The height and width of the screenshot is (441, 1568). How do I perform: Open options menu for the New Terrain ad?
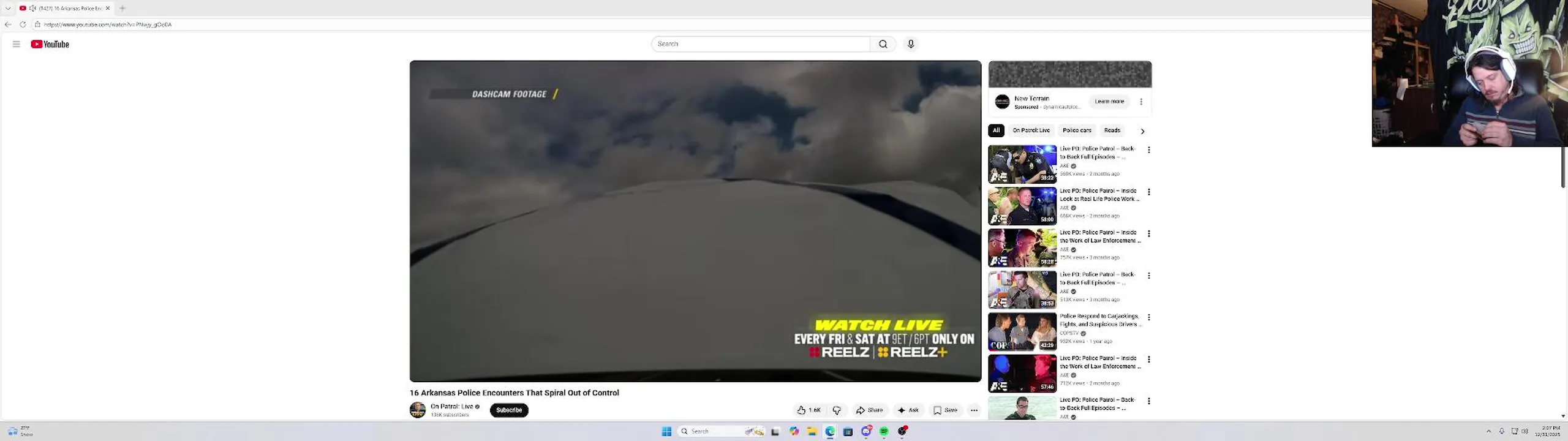(1141, 102)
